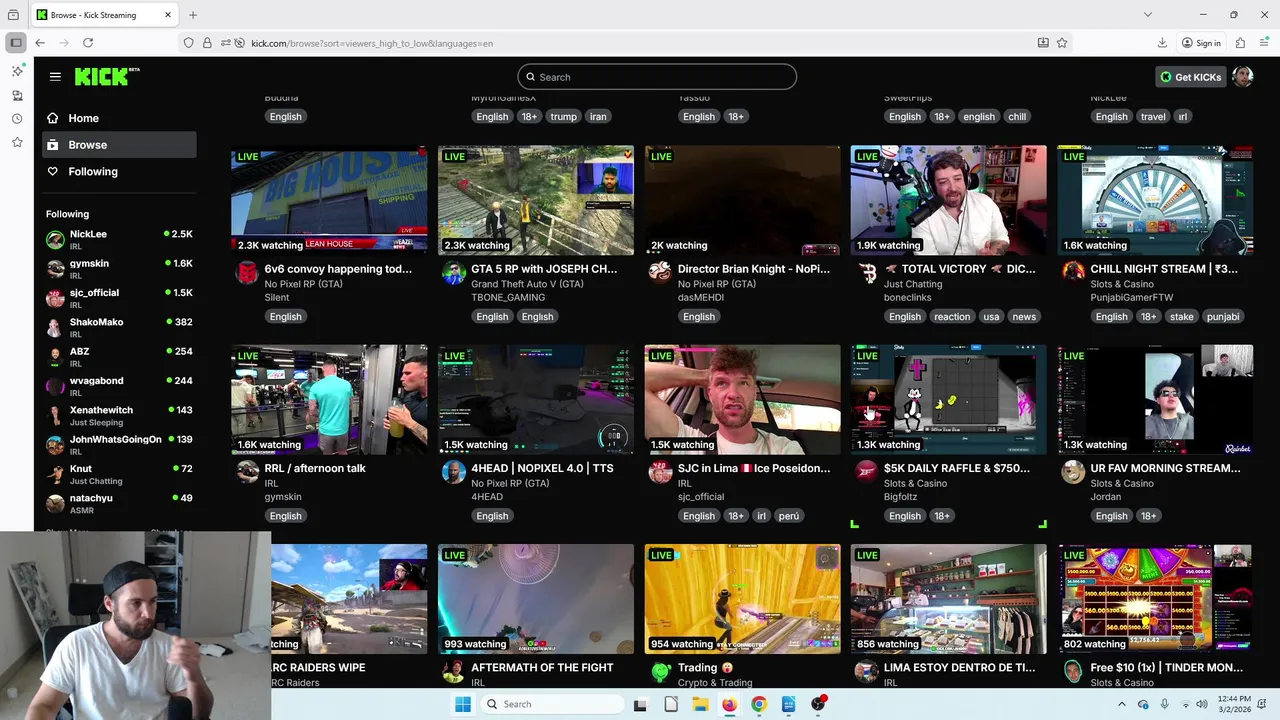Click Bigfoltz streamer avatar
1280x720 pixels.
tap(867, 472)
